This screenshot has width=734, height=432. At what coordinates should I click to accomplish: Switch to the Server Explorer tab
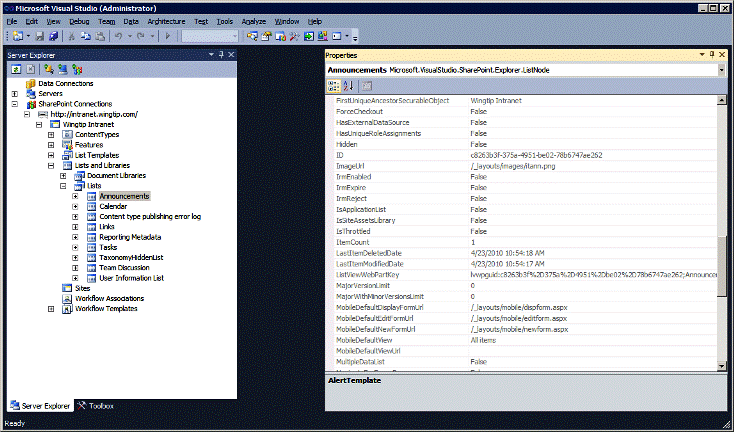(40, 406)
